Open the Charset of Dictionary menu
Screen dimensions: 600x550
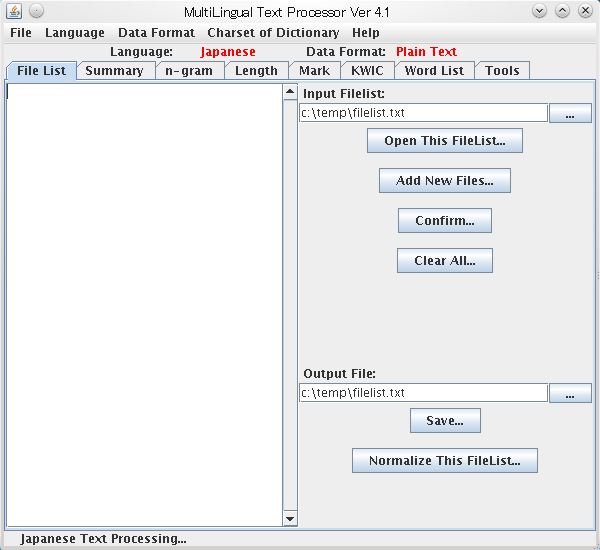273,33
